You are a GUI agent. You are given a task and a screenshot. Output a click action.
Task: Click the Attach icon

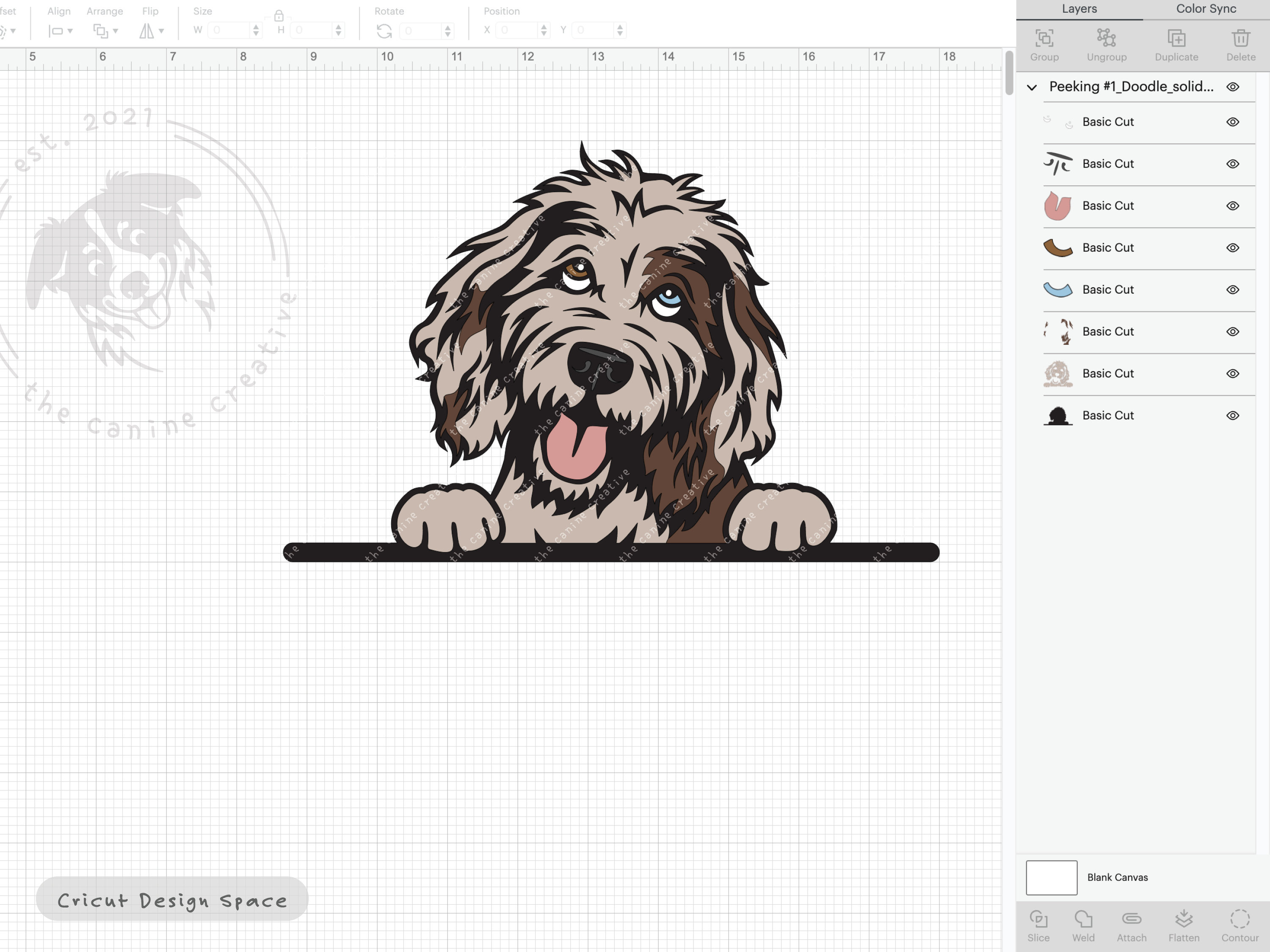pyautogui.click(x=1132, y=924)
